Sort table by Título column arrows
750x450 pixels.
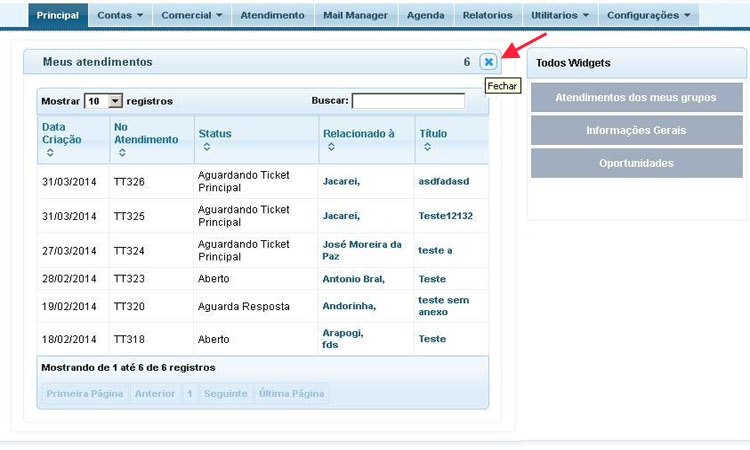pyautogui.click(x=426, y=147)
